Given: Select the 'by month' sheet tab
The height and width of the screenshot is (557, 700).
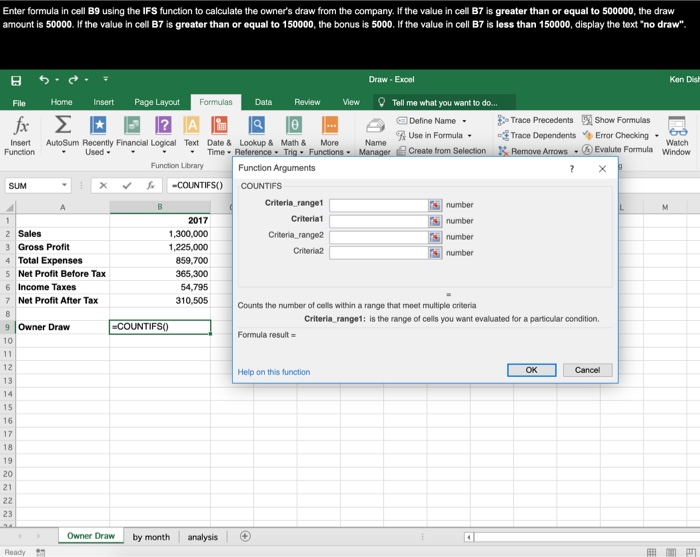Looking at the screenshot, I should (151, 537).
